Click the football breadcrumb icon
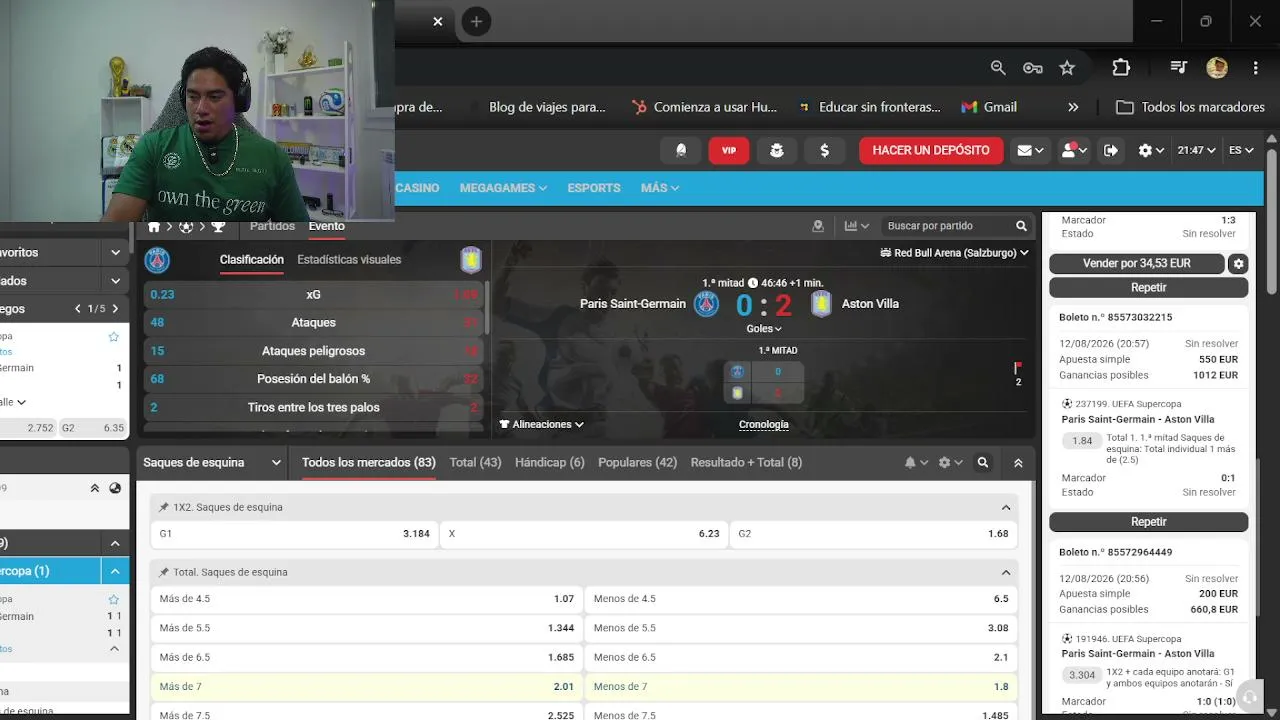Viewport: 1280px width, 720px height. click(186, 227)
